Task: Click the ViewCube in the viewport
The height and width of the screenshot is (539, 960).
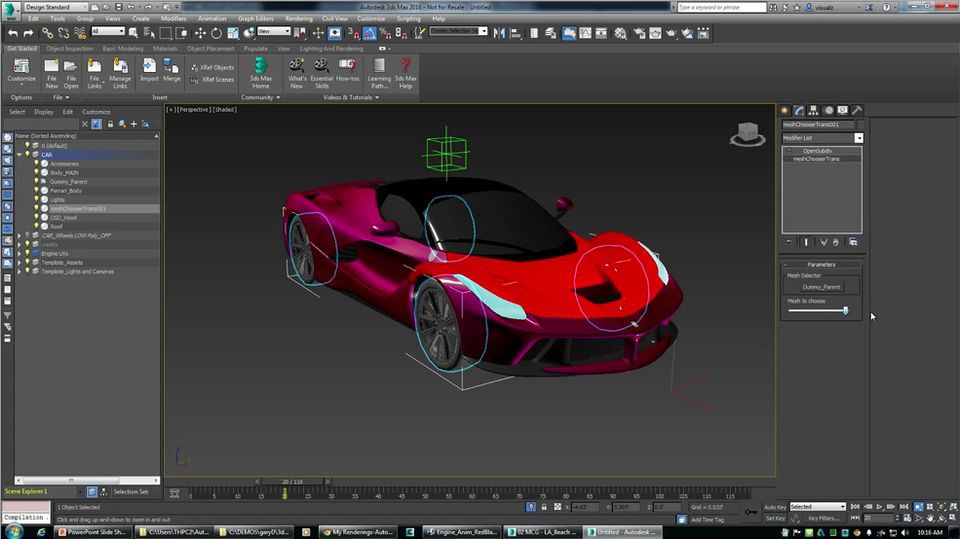Action: pyautogui.click(x=746, y=133)
